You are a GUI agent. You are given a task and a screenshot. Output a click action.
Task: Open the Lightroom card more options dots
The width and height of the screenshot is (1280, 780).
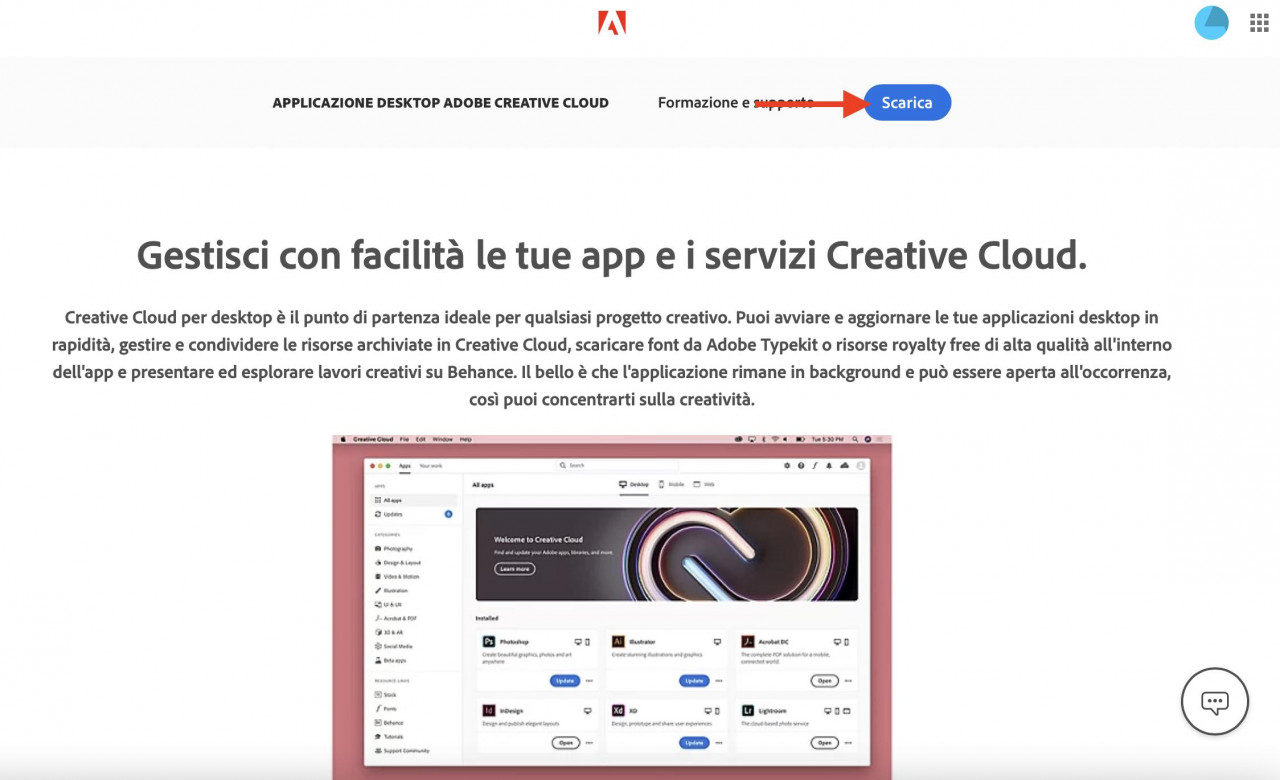point(848,743)
